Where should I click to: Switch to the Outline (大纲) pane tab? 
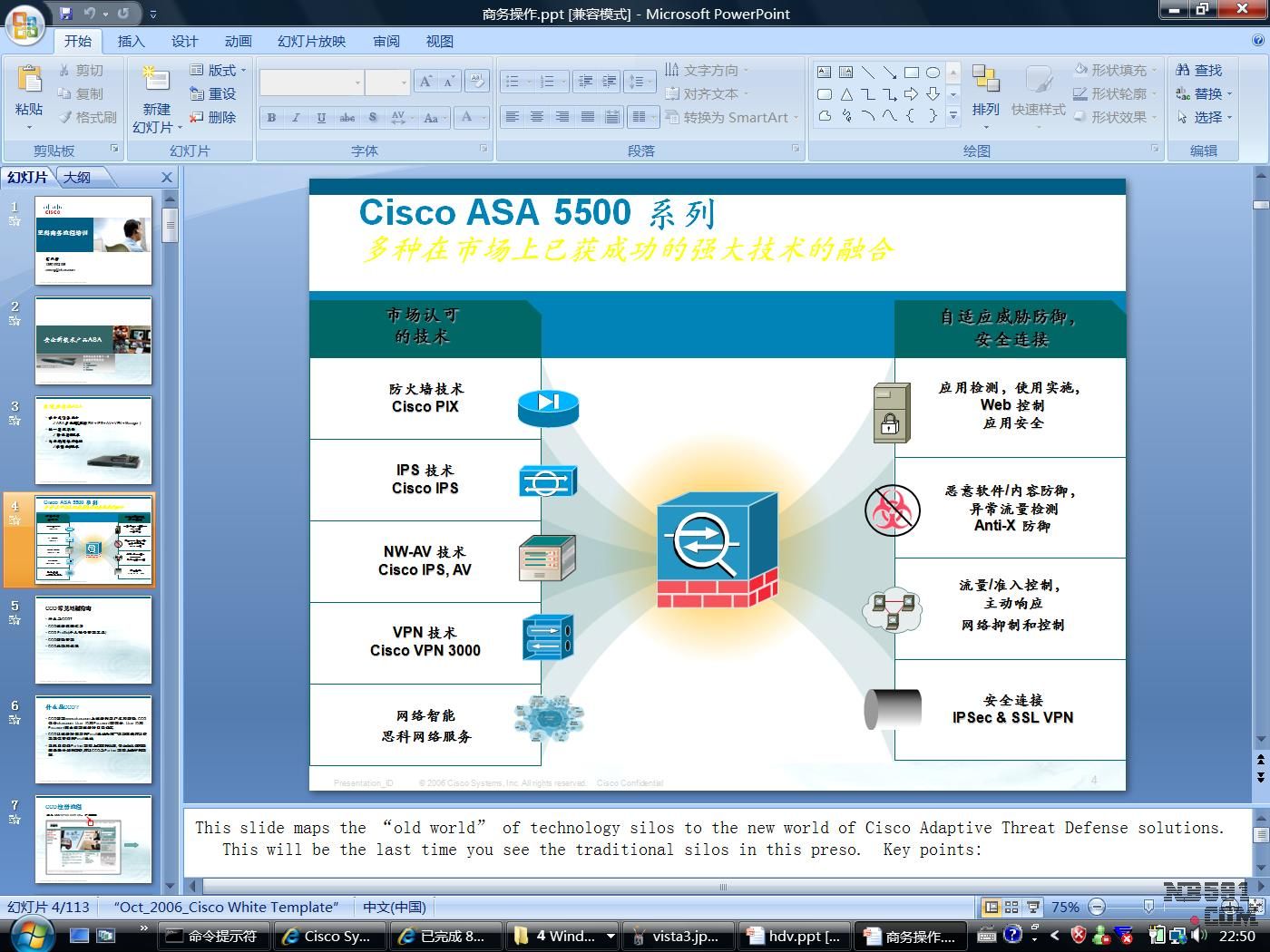click(77, 177)
